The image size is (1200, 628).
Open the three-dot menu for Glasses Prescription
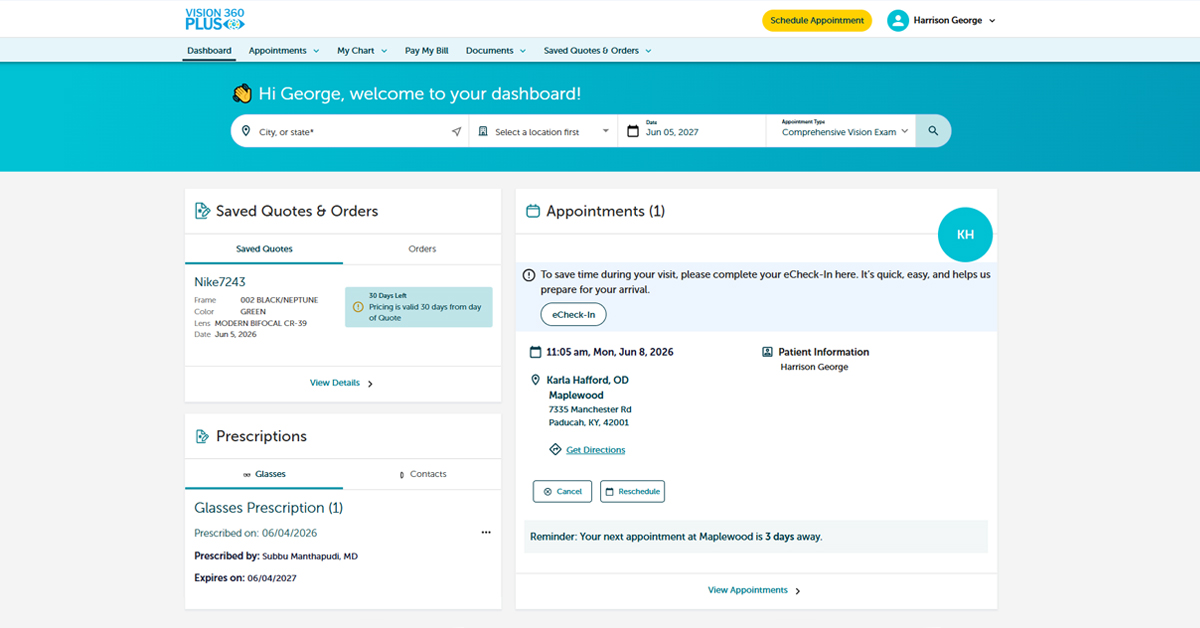point(486,533)
